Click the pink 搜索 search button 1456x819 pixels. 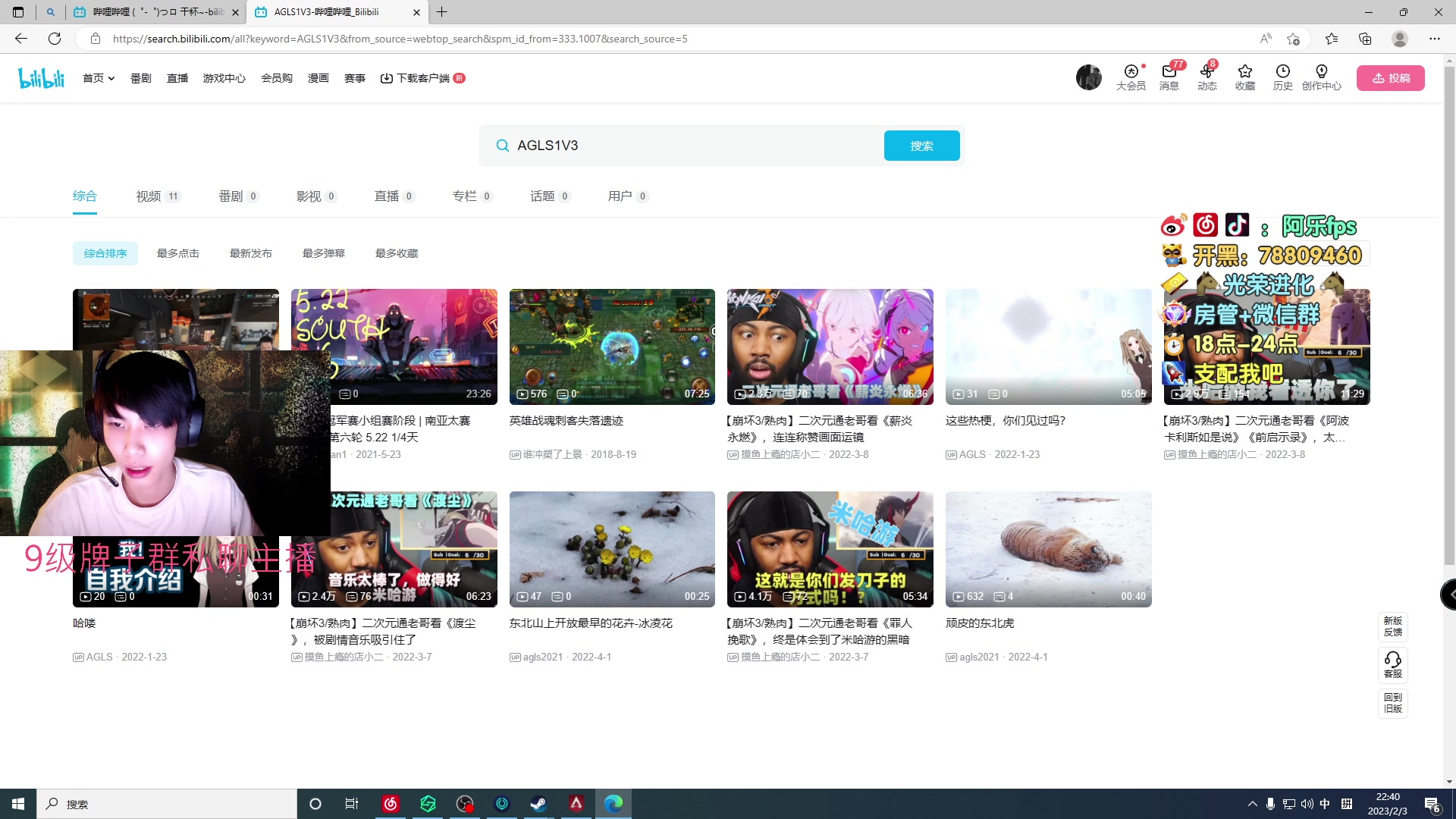coord(921,145)
